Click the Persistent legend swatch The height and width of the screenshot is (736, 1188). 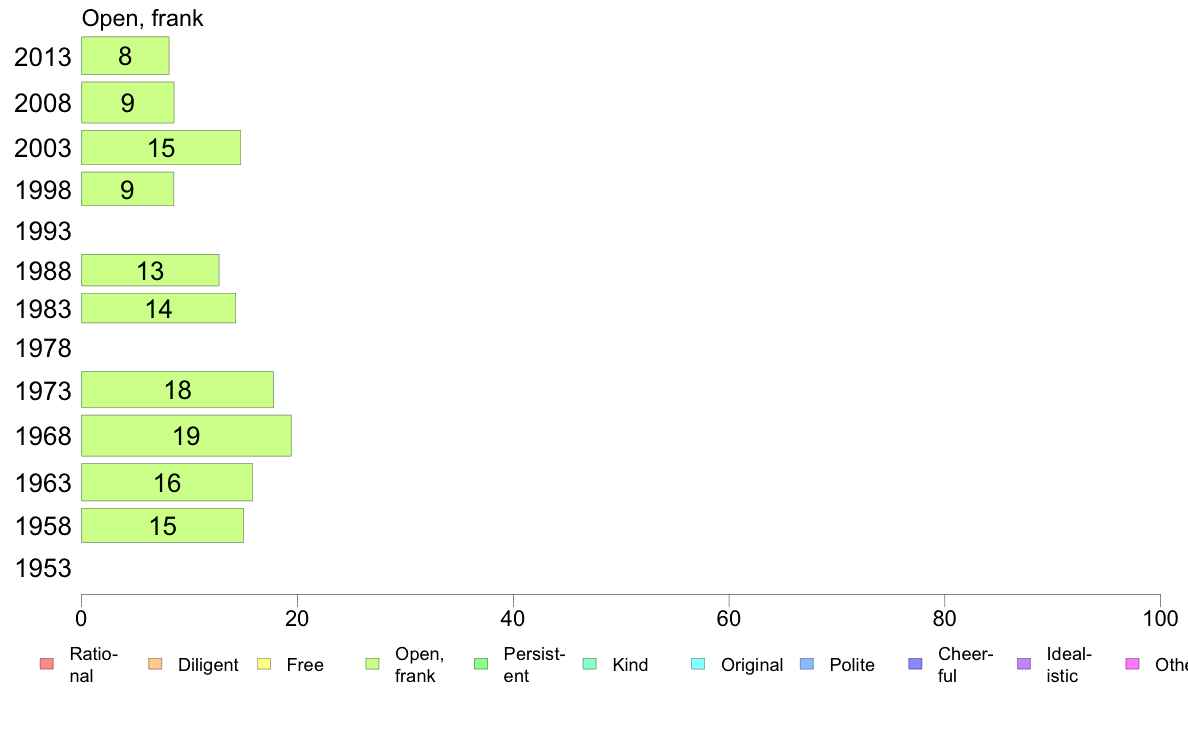pos(481,664)
